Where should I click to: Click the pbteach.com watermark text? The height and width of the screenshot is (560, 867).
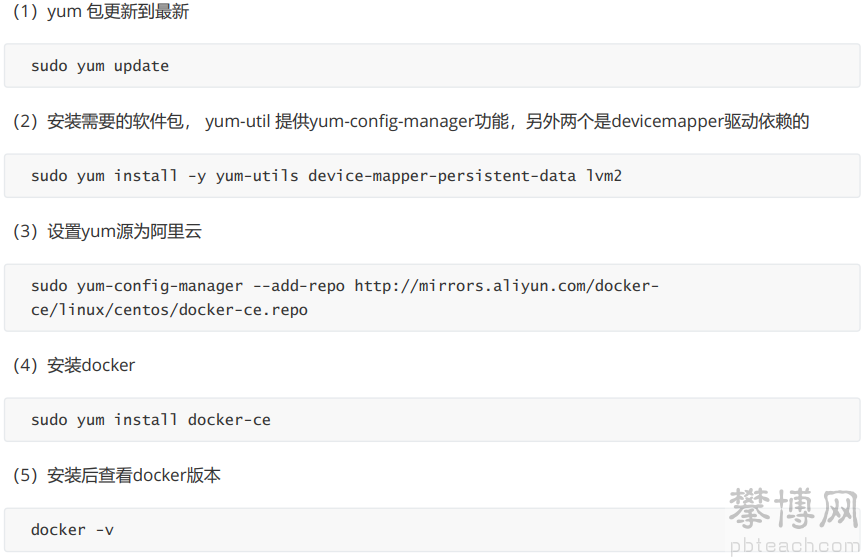pyautogui.click(x=795, y=546)
